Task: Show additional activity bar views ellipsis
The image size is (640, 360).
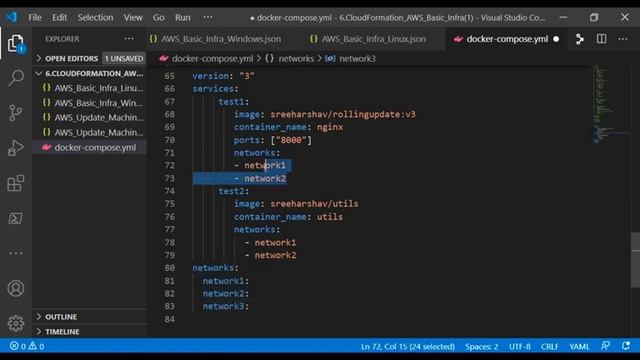Action: tap(16, 253)
